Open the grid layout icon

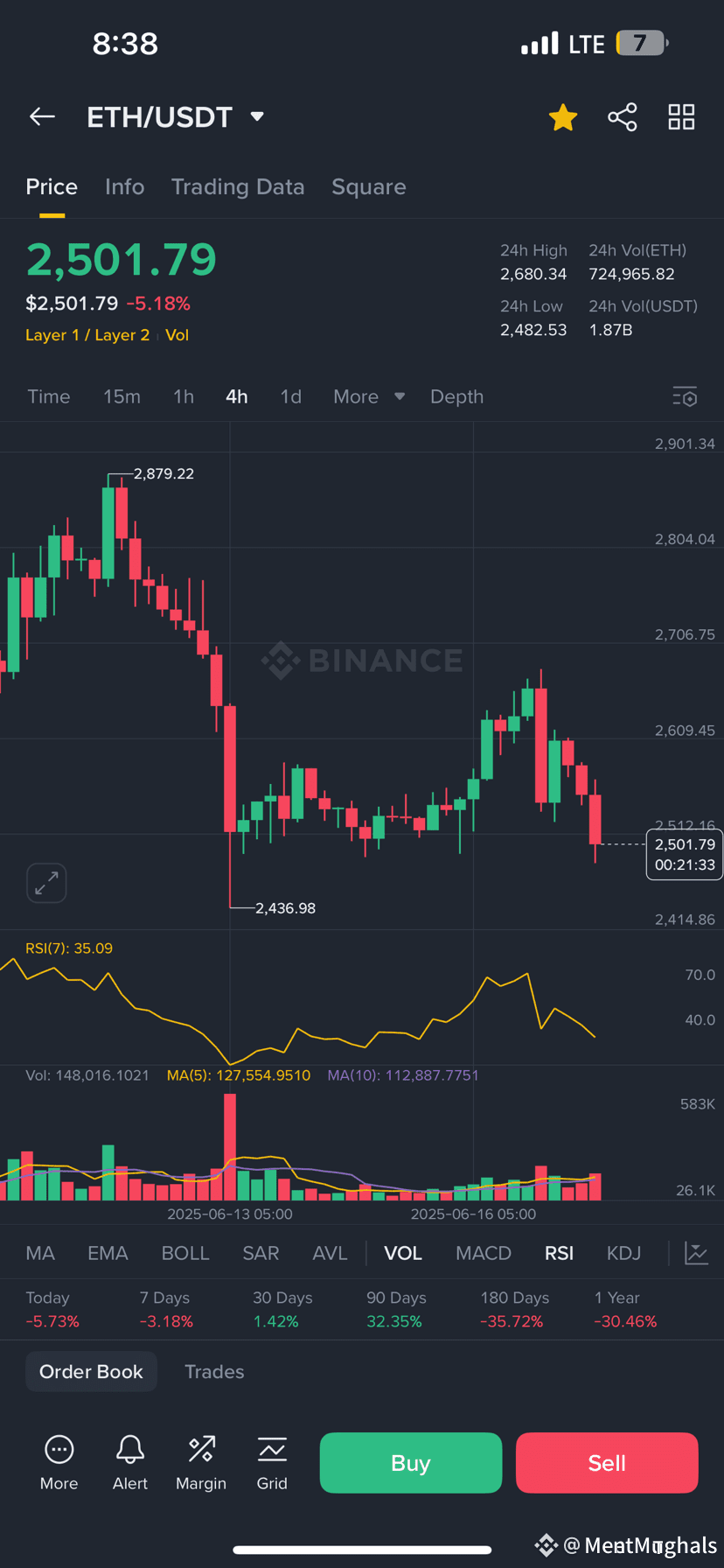click(x=681, y=117)
